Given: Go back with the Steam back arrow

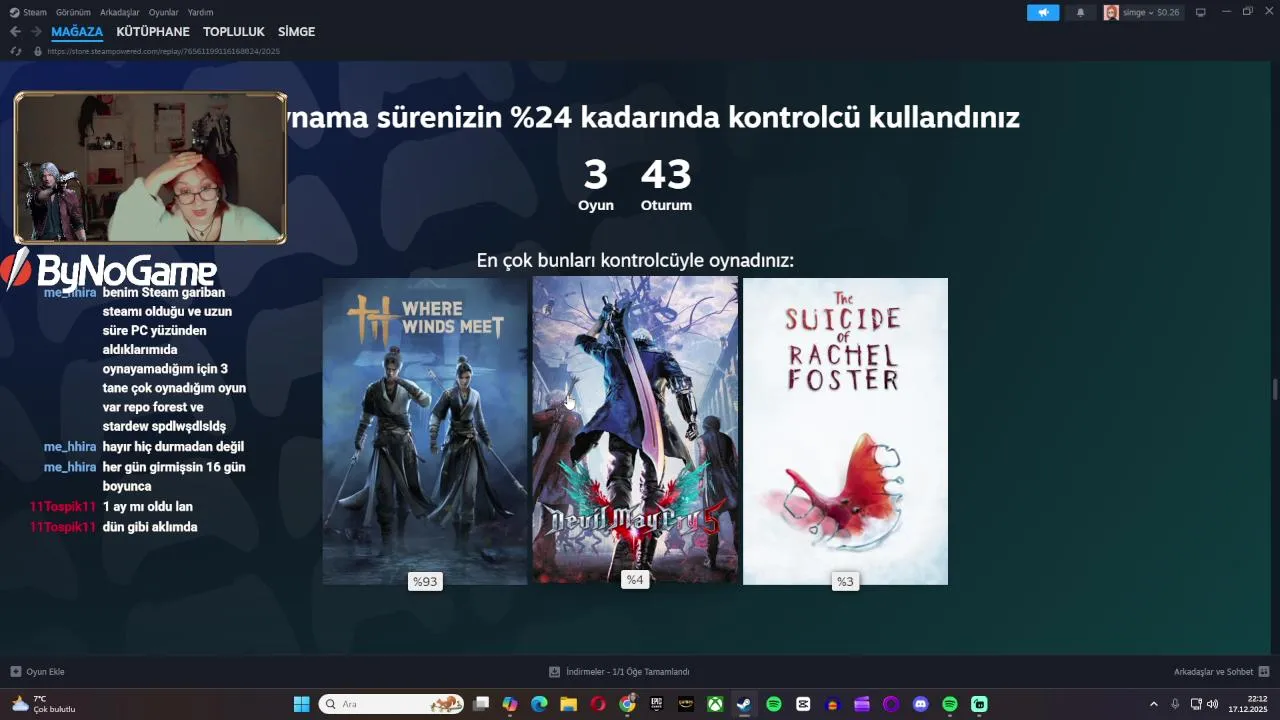Looking at the screenshot, I should coord(15,32).
